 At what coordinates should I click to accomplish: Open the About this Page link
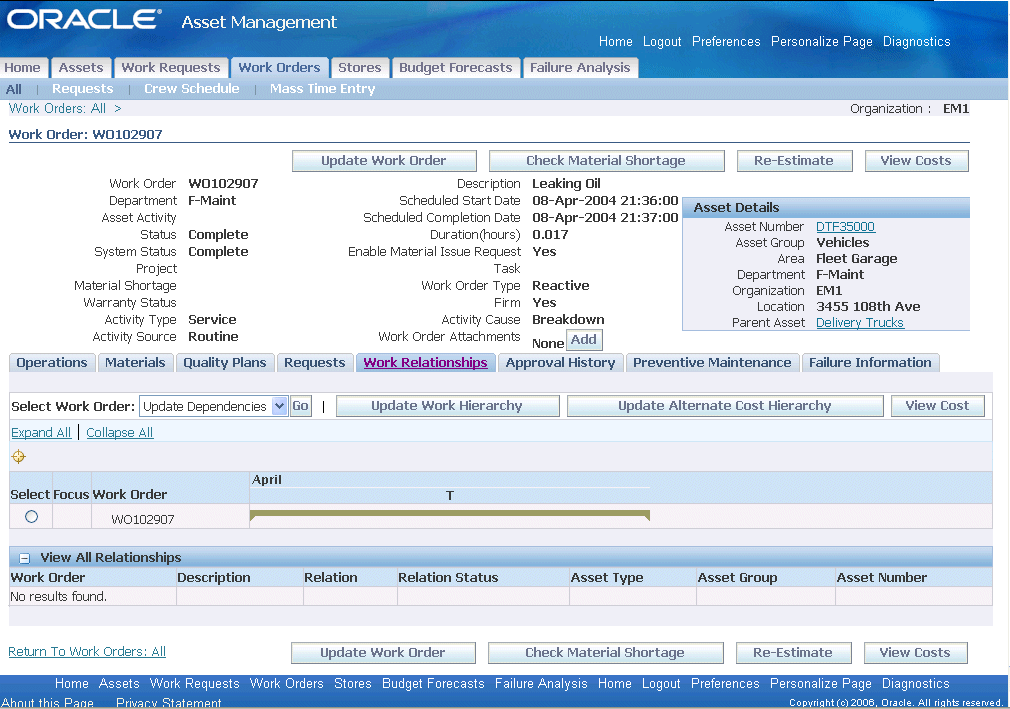pos(48,703)
